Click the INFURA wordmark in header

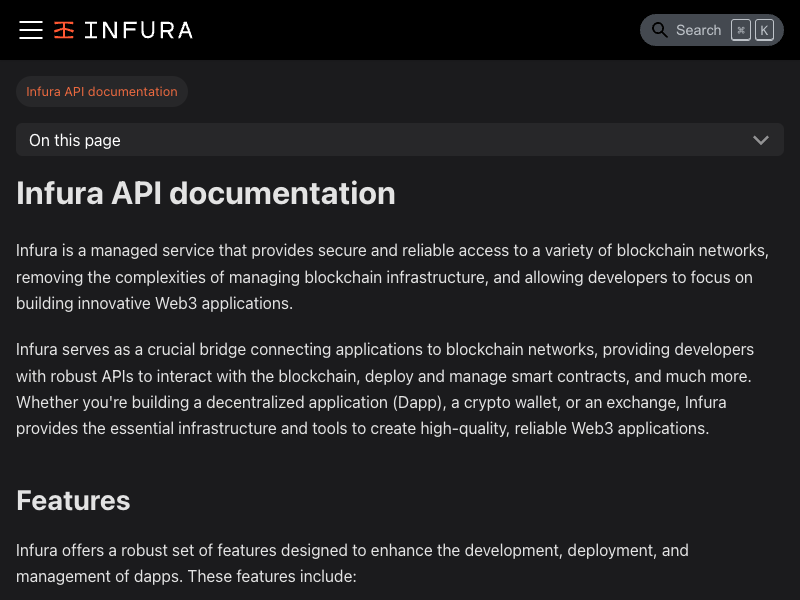(138, 30)
